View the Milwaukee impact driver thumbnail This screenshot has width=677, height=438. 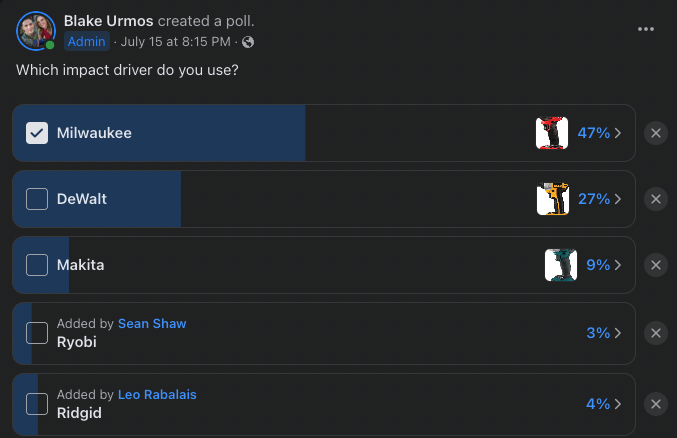[x=552, y=133]
